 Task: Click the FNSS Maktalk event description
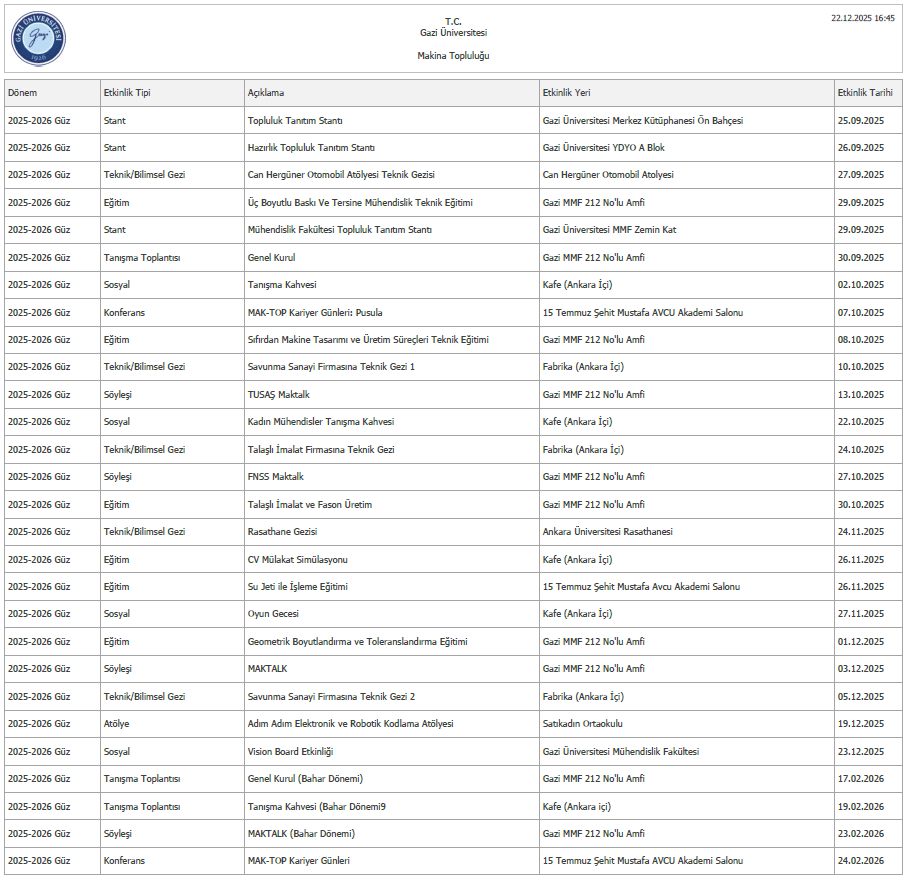click(275, 477)
